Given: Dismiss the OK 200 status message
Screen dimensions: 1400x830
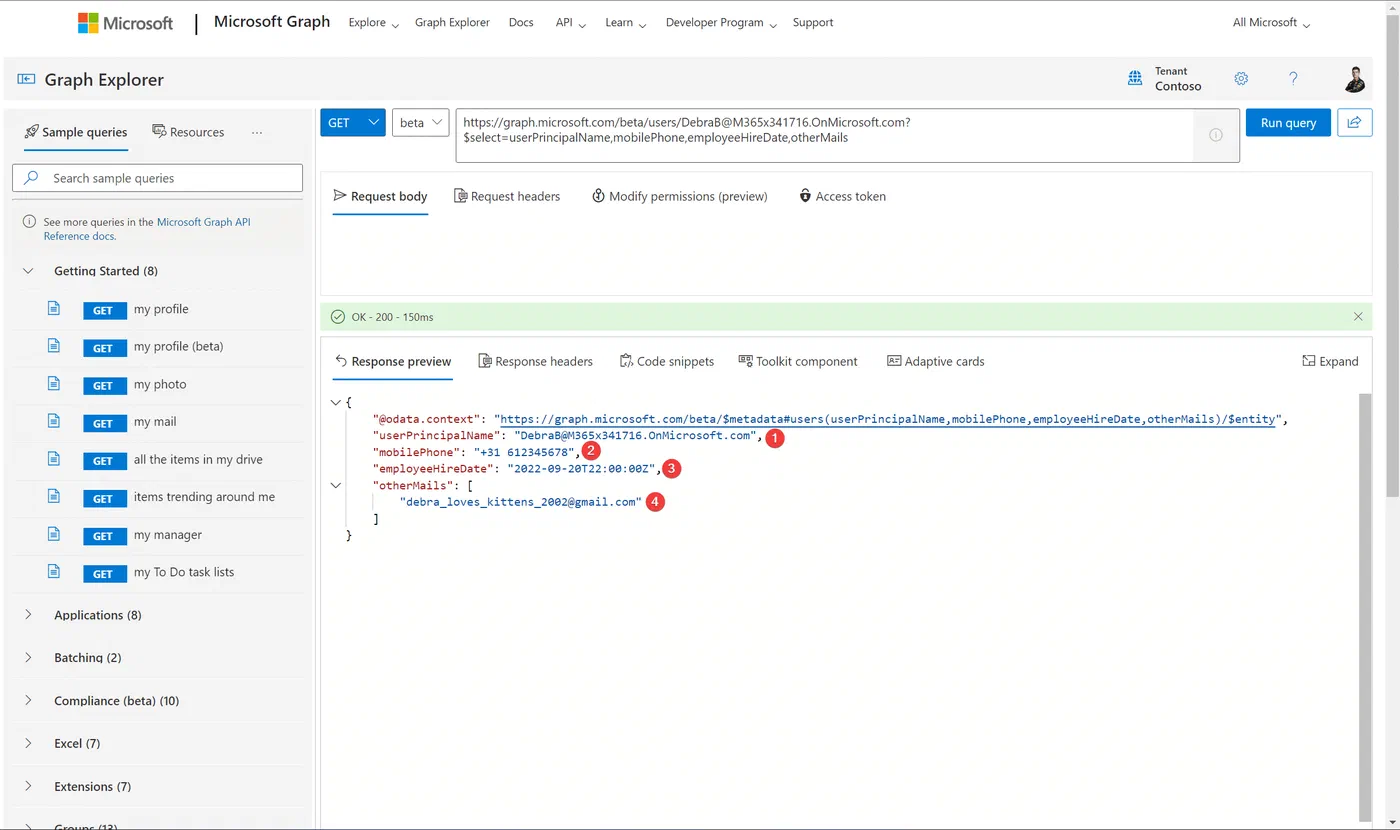Looking at the screenshot, I should tap(1358, 317).
